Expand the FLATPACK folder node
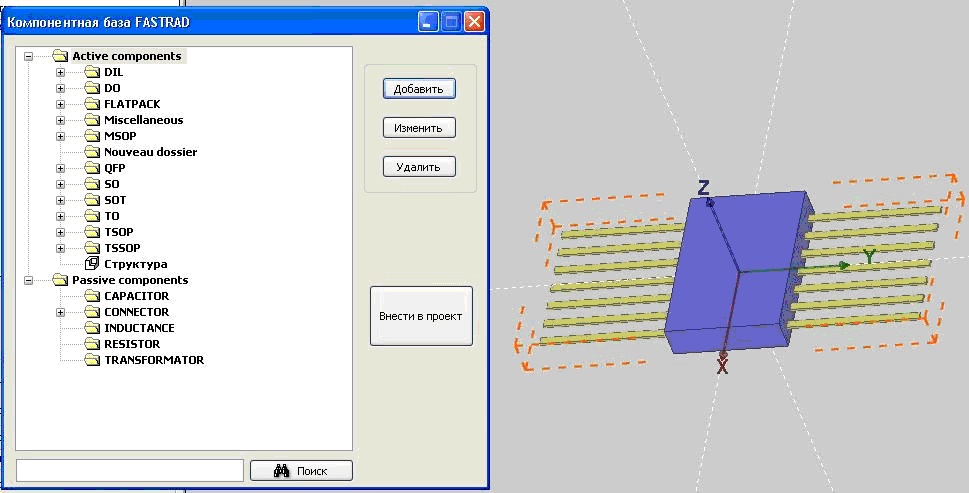The width and height of the screenshot is (969, 493). (61, 104)
